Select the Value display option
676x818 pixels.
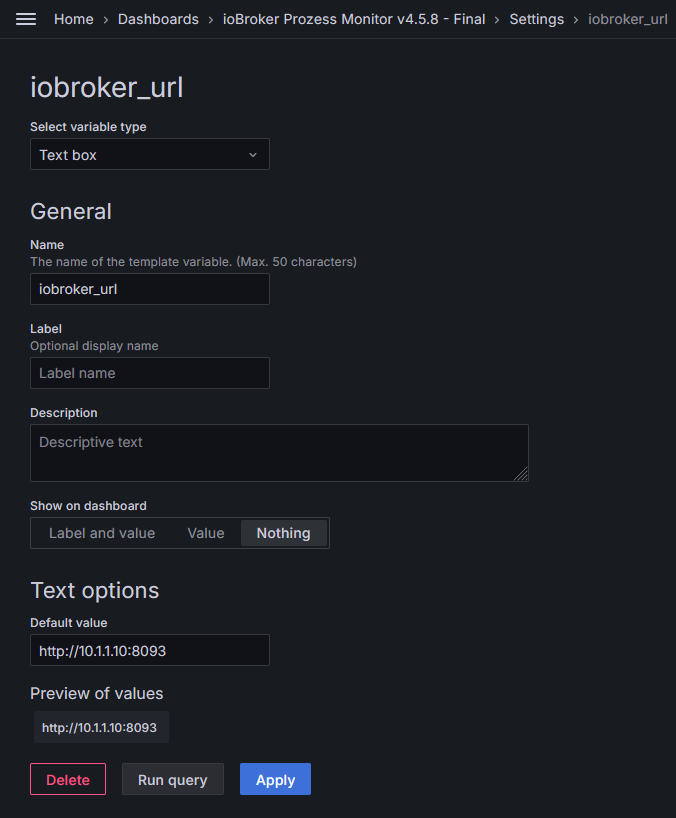click(x=206, y=533)
